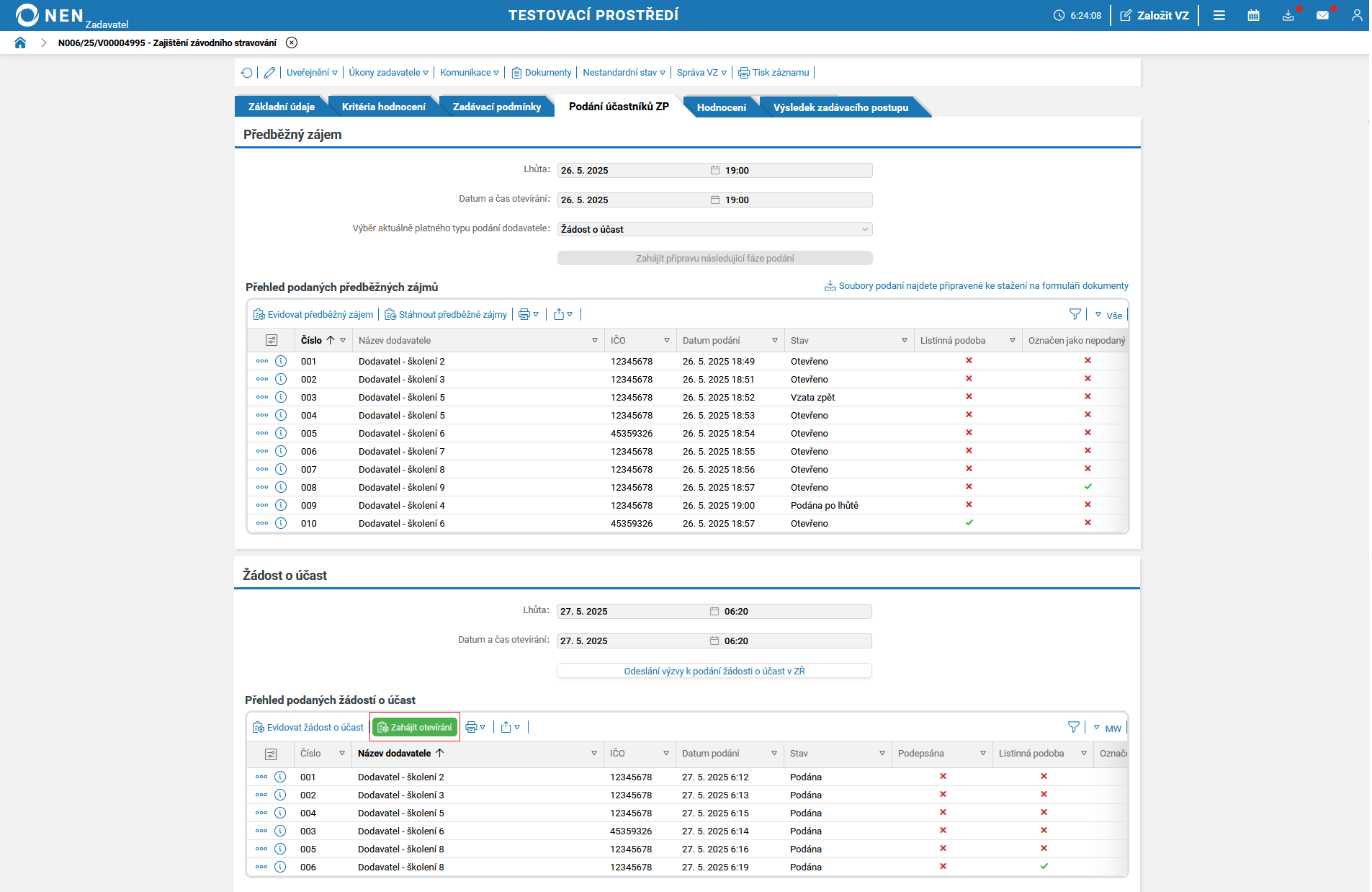Click the refresh icon in record toolbar
The width and height of the screenshot is (1372, 892).
tap(247, 73)
